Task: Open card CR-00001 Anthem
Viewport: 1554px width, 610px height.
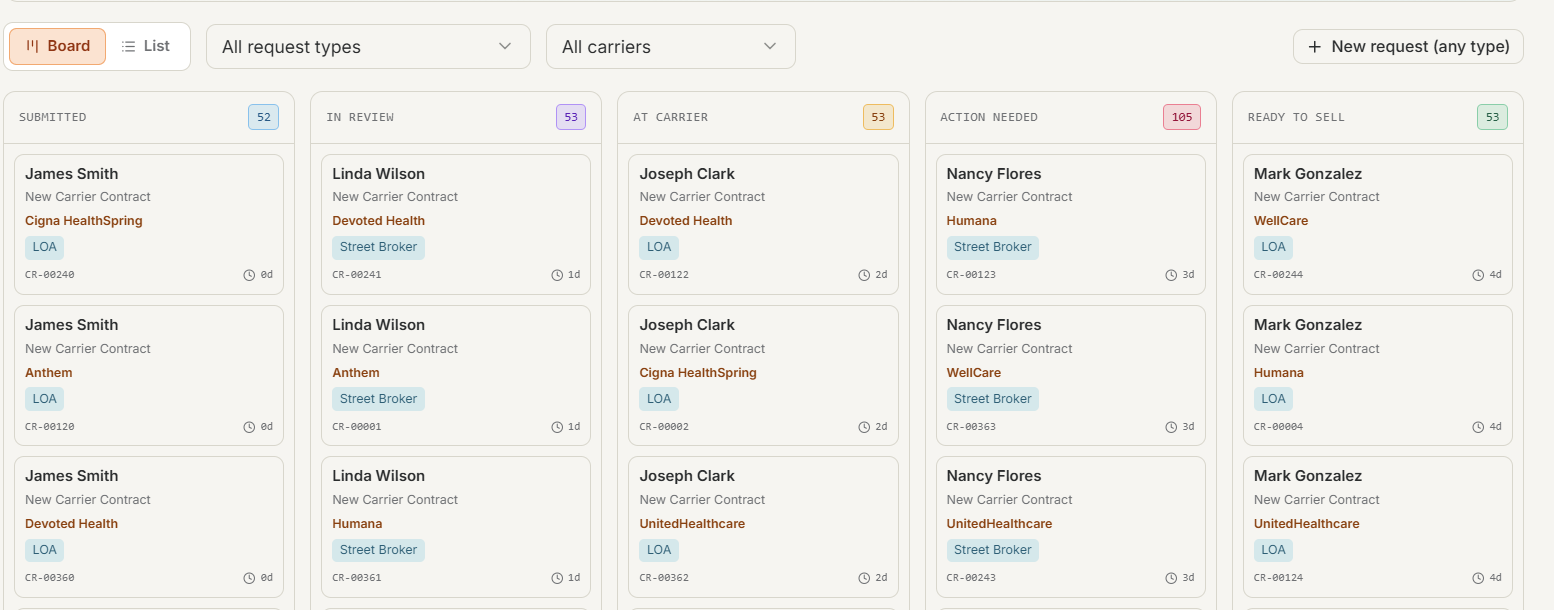Action: tap(456, 375)
